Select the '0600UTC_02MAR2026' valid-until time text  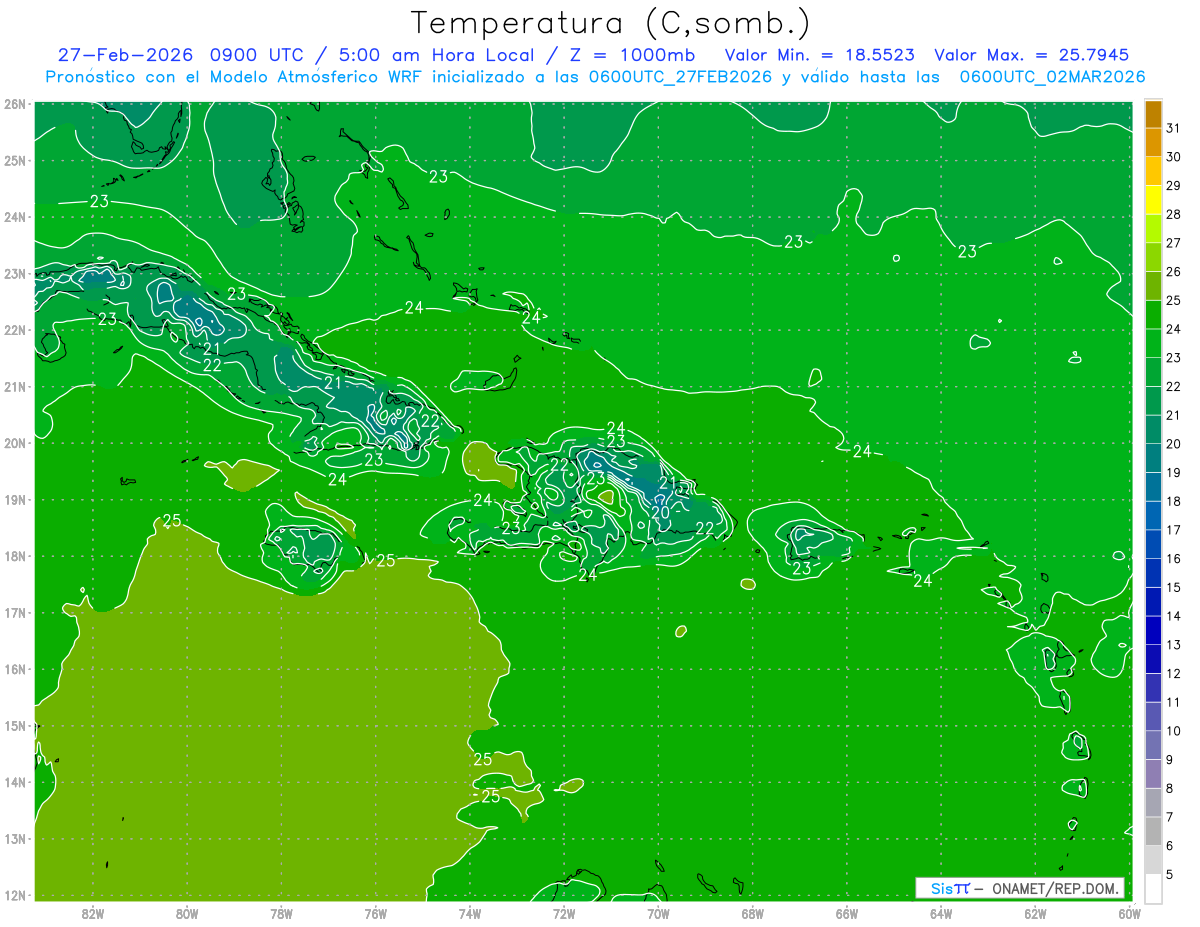click(1052, 77)
